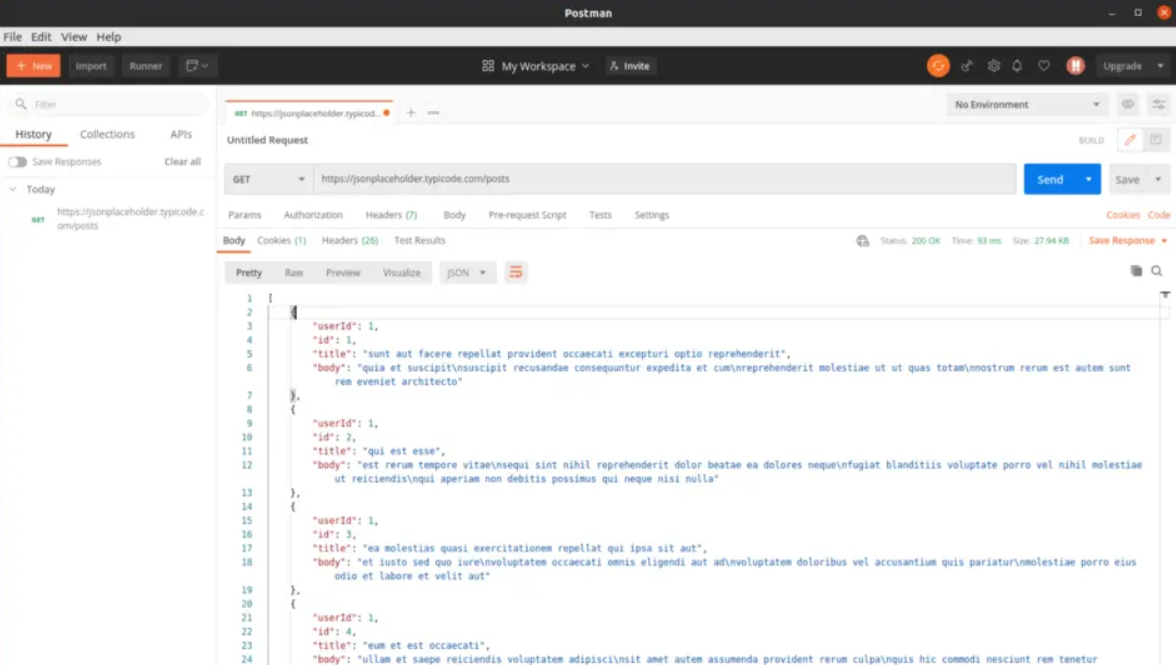Image resolution: width=1176 pixels, height=665 pixels.
Task: Click the New button
Action: 34,66
